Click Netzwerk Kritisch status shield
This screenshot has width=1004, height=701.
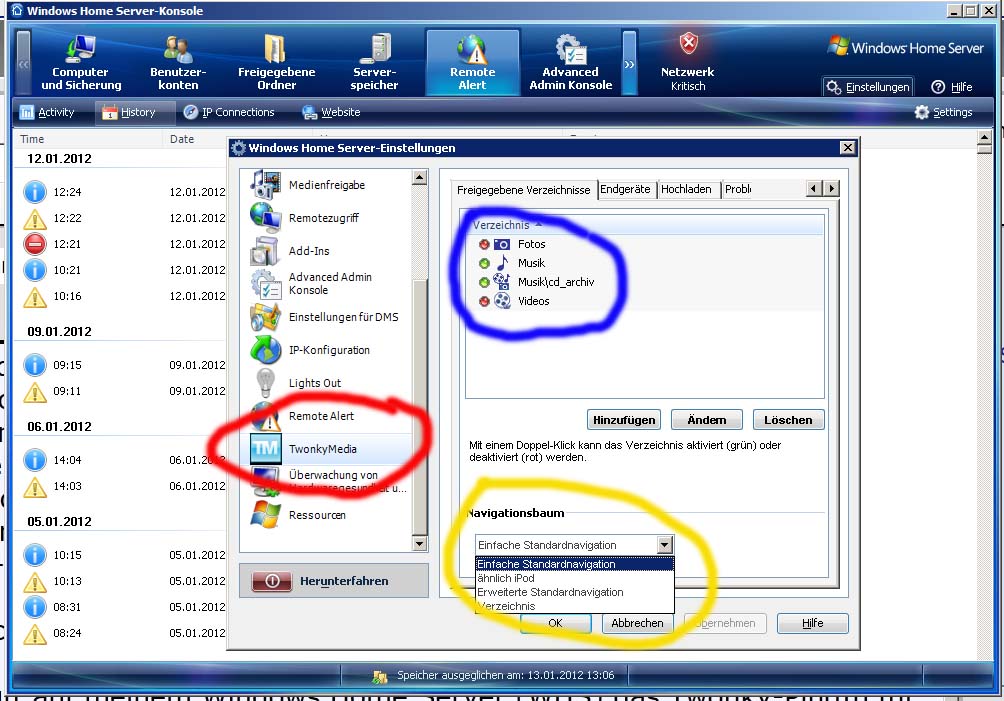pyautogui.click(x=688, y=44)
